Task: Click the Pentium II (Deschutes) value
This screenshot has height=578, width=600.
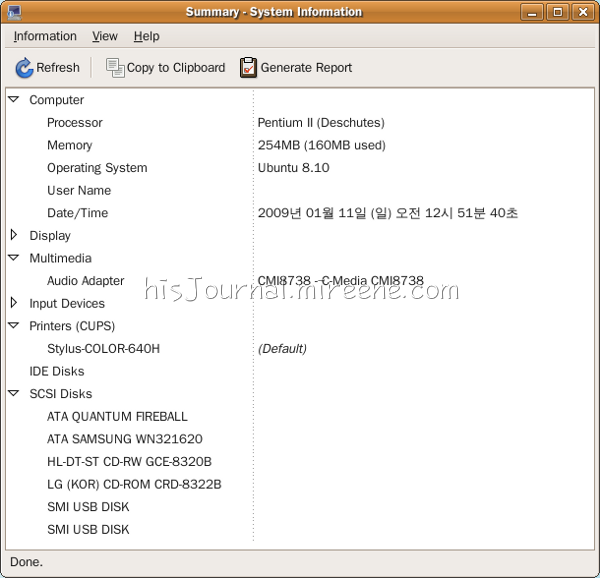Action: 321,122
